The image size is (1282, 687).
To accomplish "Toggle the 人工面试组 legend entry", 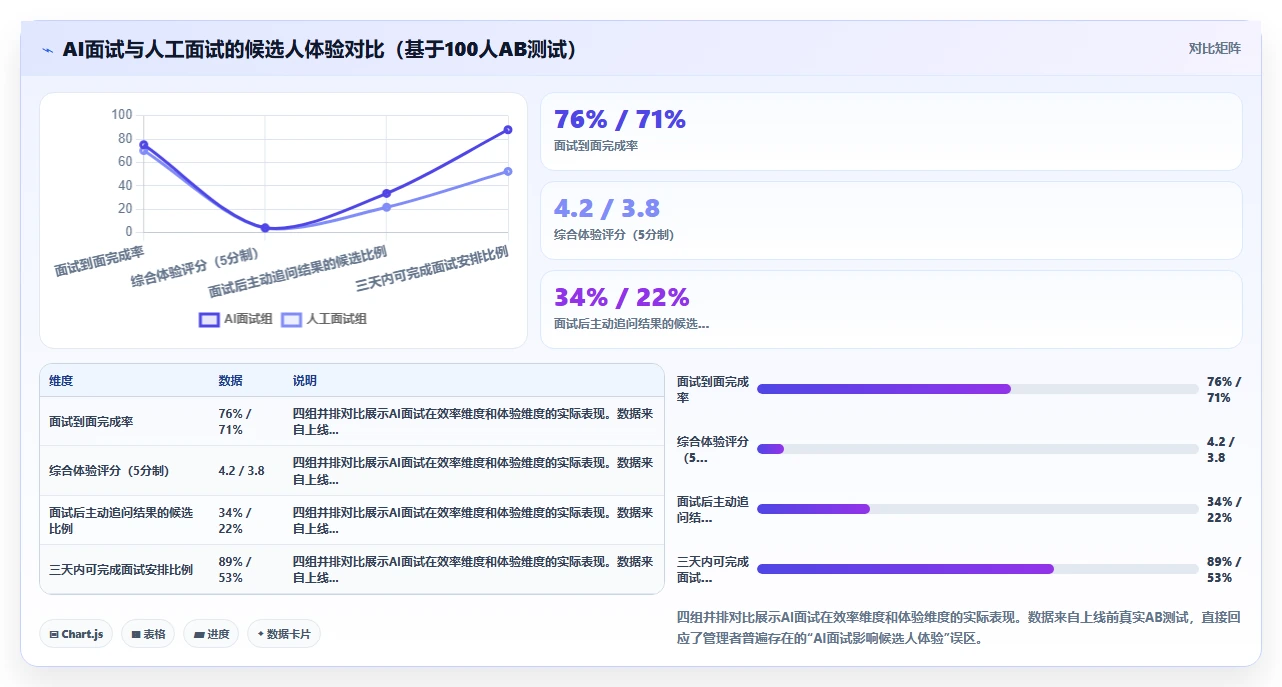I will pyautogui.click(x=324, y=319).
